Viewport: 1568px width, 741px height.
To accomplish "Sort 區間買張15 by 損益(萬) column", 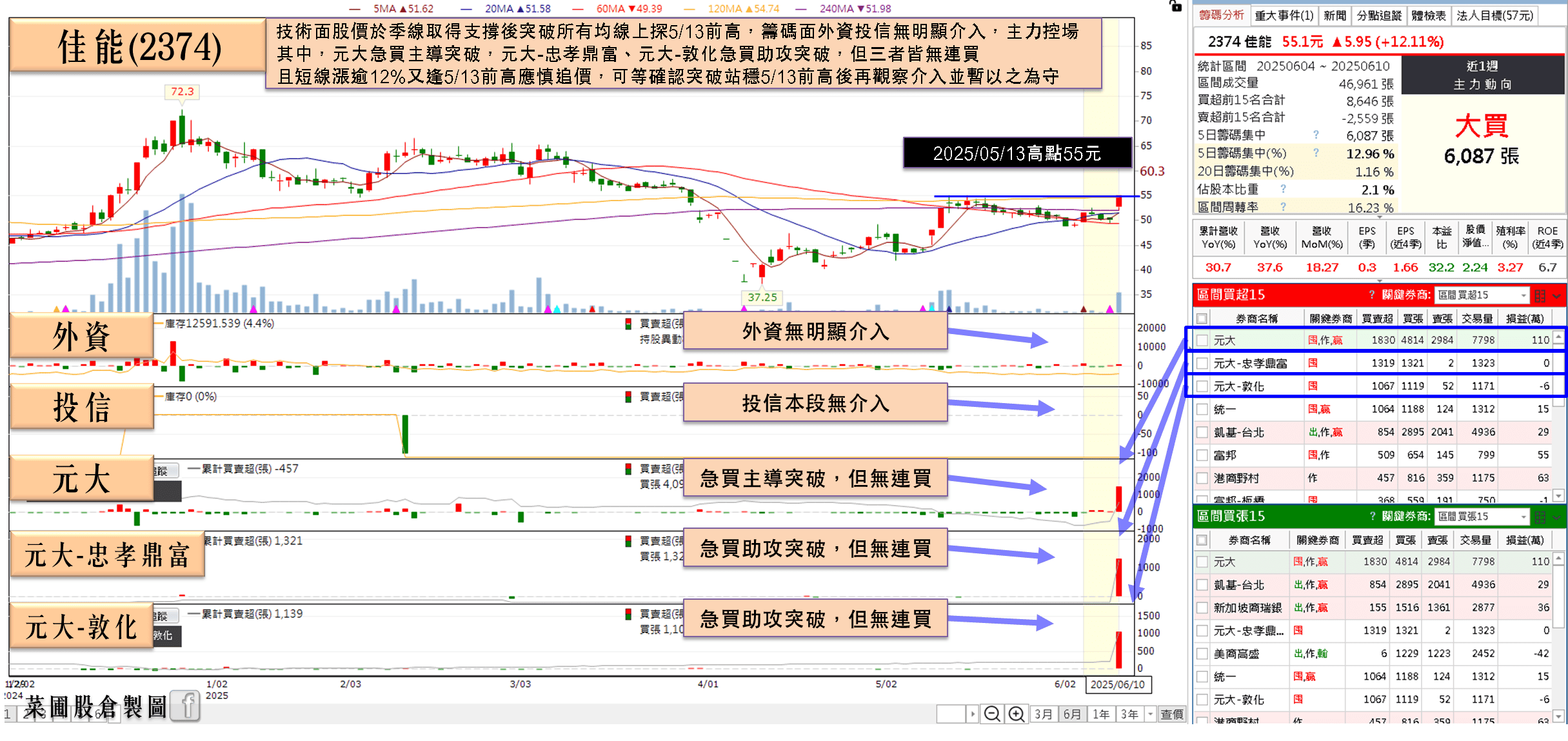I will point(1525,540).
